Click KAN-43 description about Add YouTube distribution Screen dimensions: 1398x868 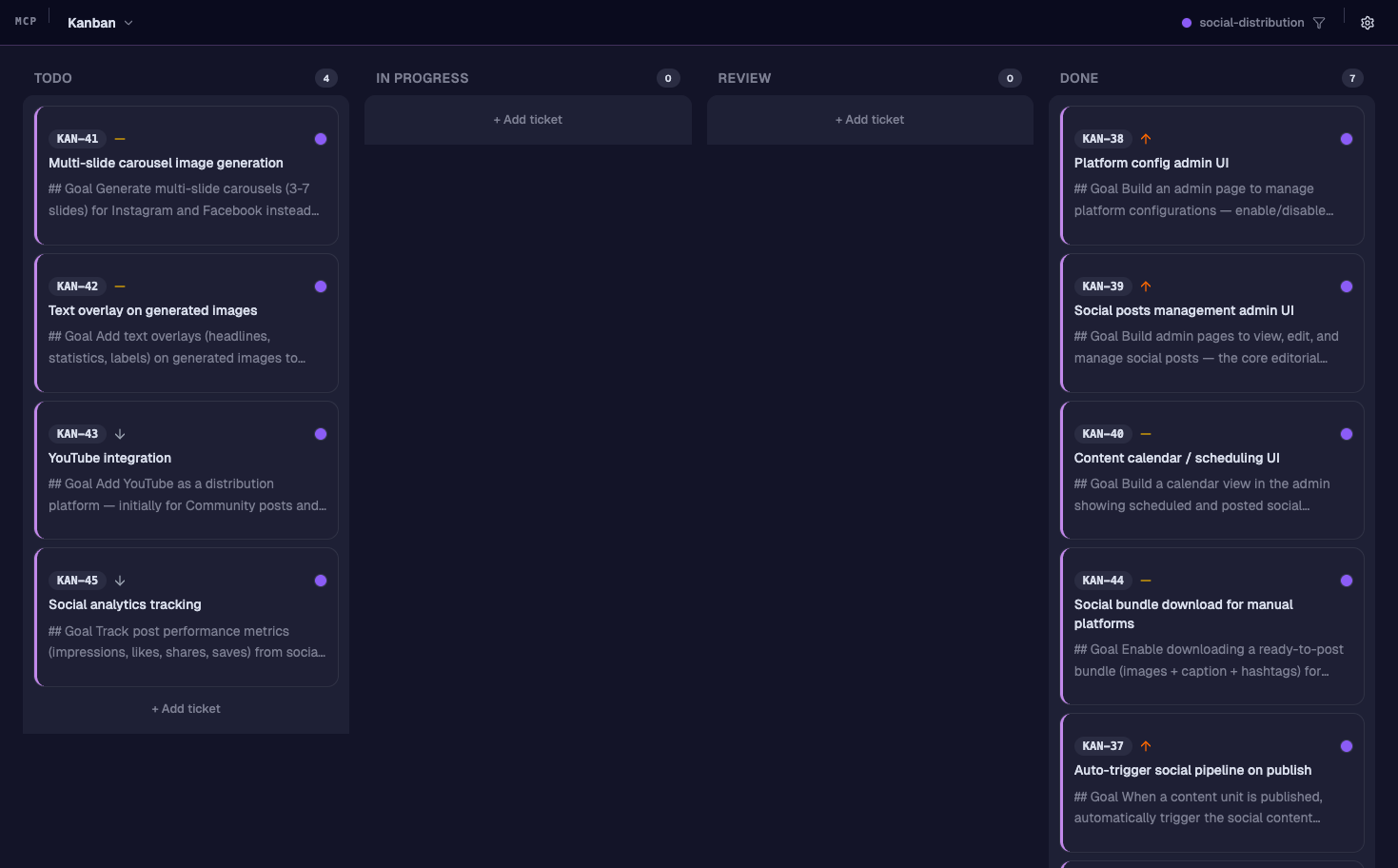[187, 495]
